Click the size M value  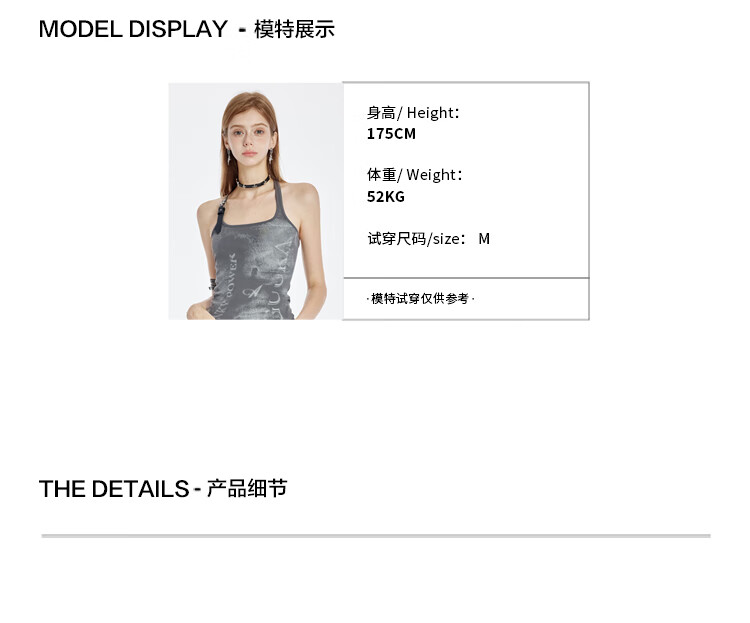pos(484,238)
